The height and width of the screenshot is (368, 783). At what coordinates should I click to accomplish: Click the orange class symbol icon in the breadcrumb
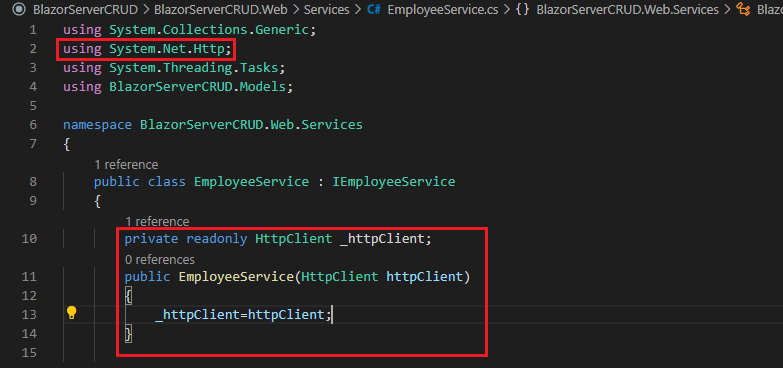coord(744,9)
